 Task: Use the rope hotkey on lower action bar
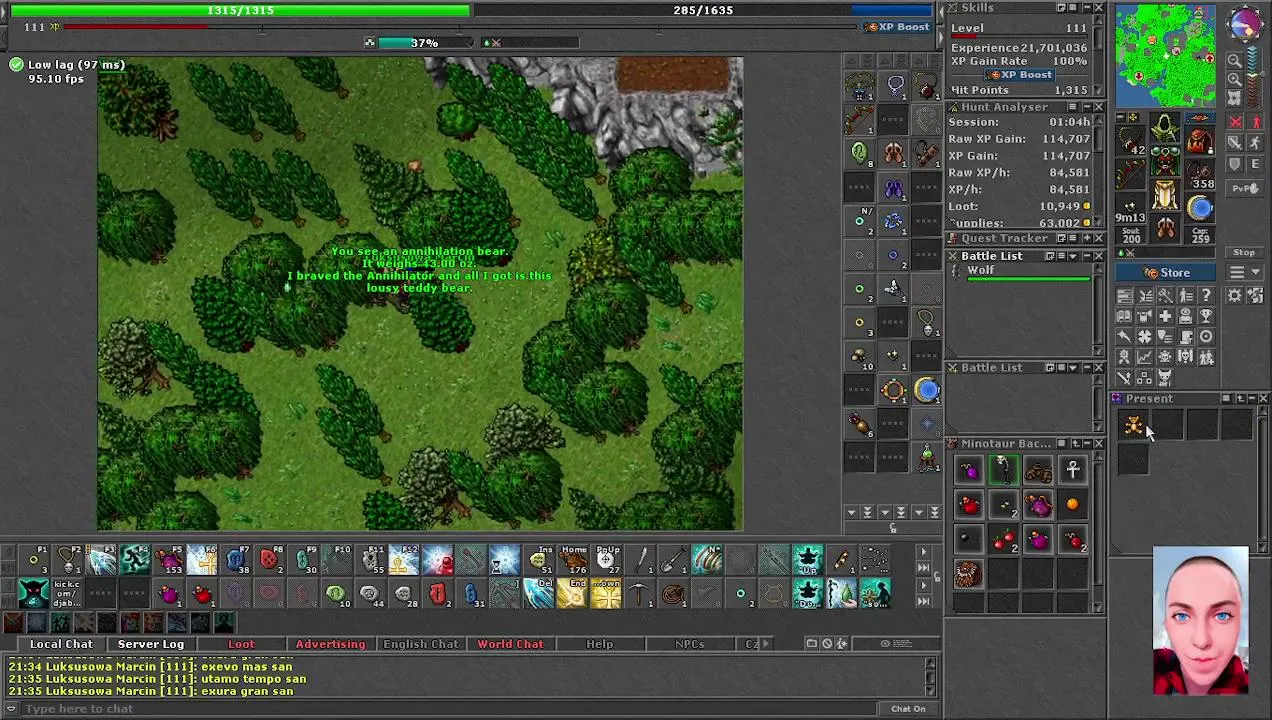coord(674,595)
